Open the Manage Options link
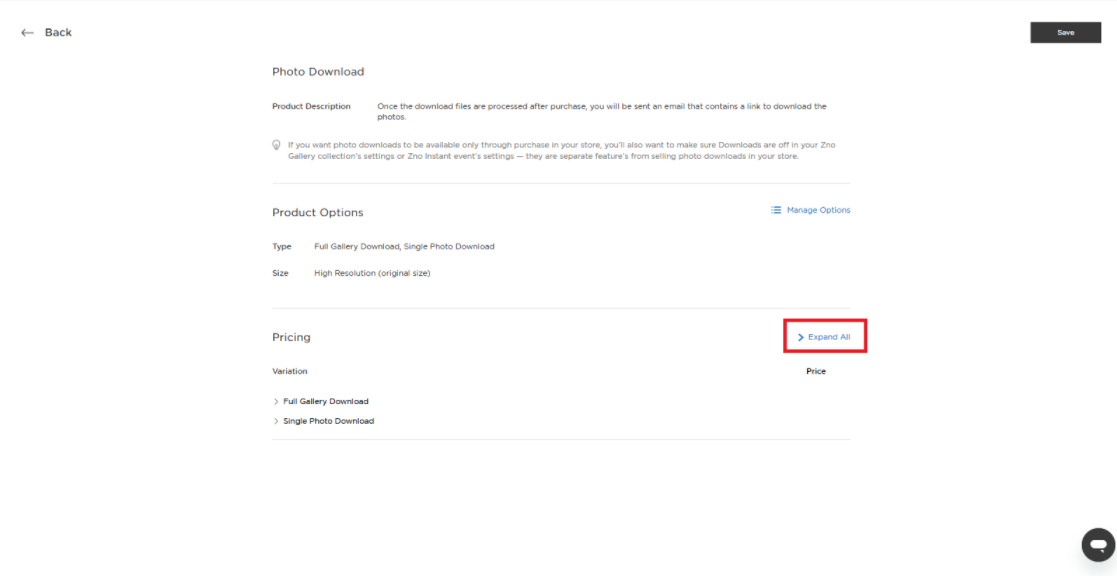The image size is (1117, 576). 818,210
